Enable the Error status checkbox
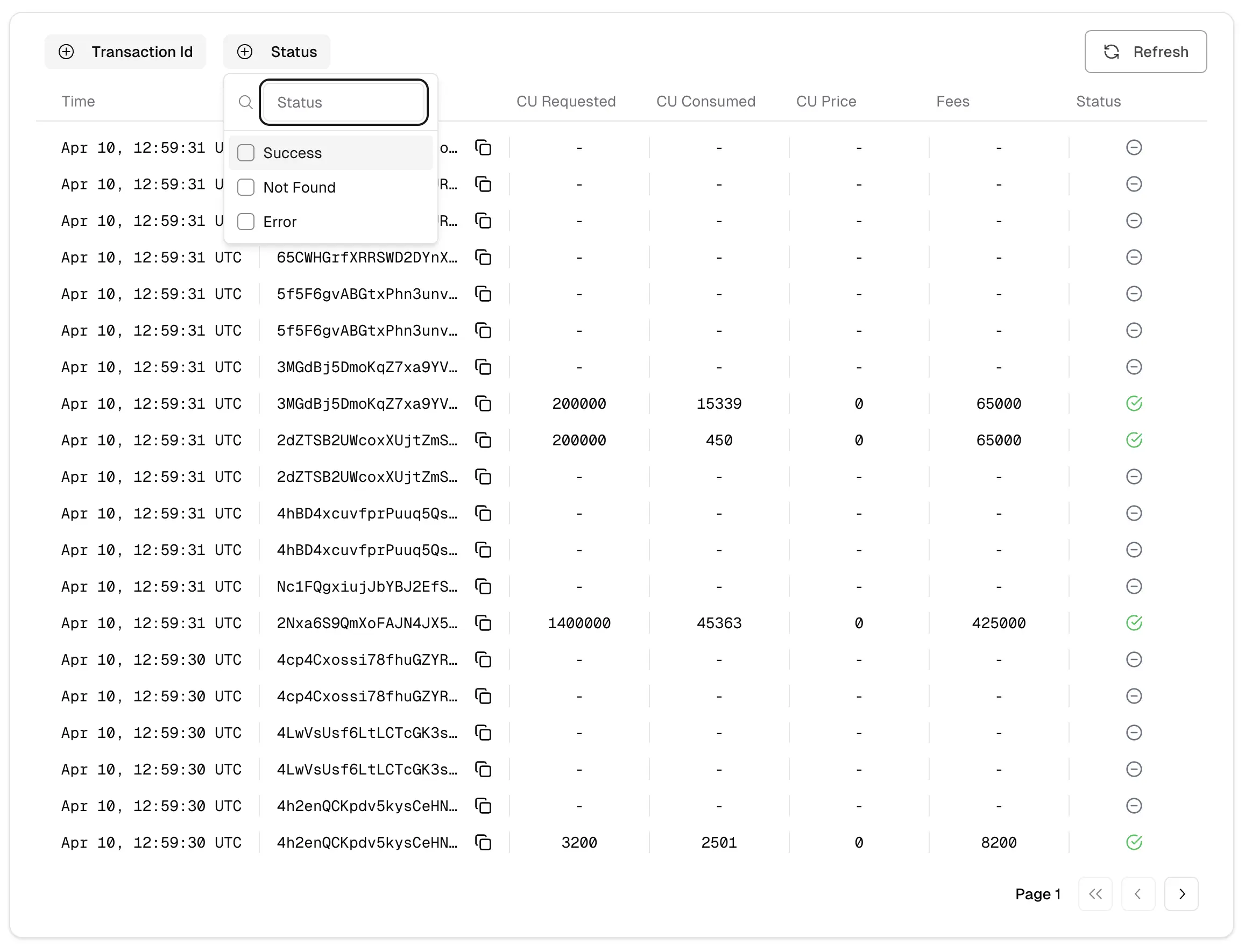Viewport: 1245px width, 952px height. click(247, 222)
